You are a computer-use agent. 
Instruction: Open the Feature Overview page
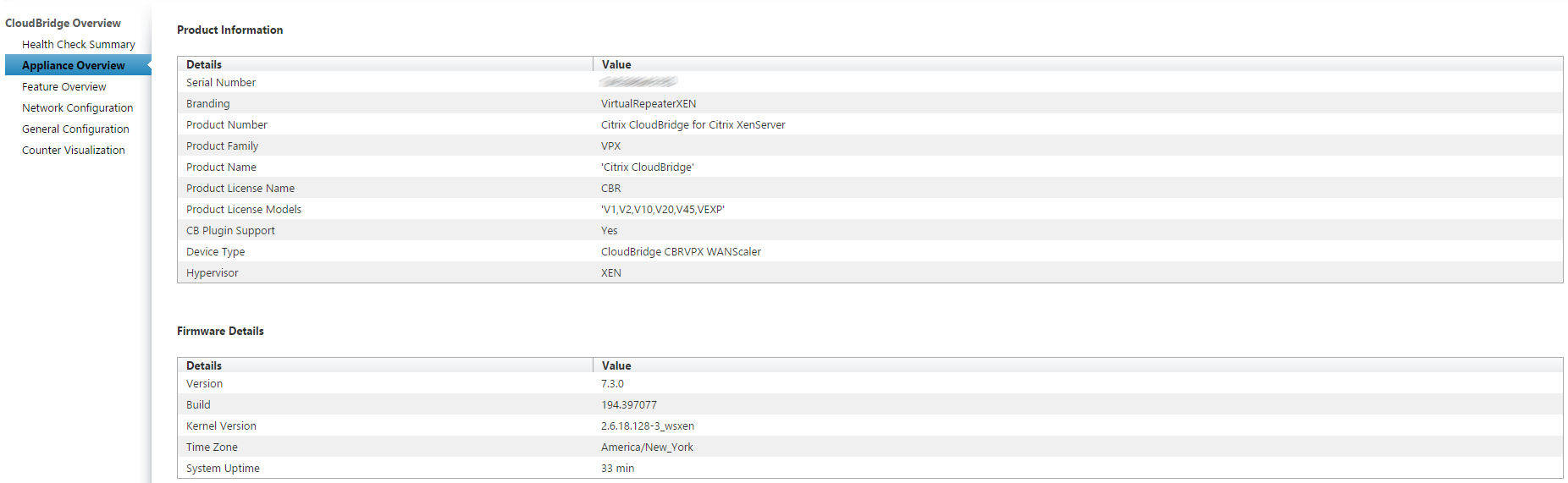(63, 87)
